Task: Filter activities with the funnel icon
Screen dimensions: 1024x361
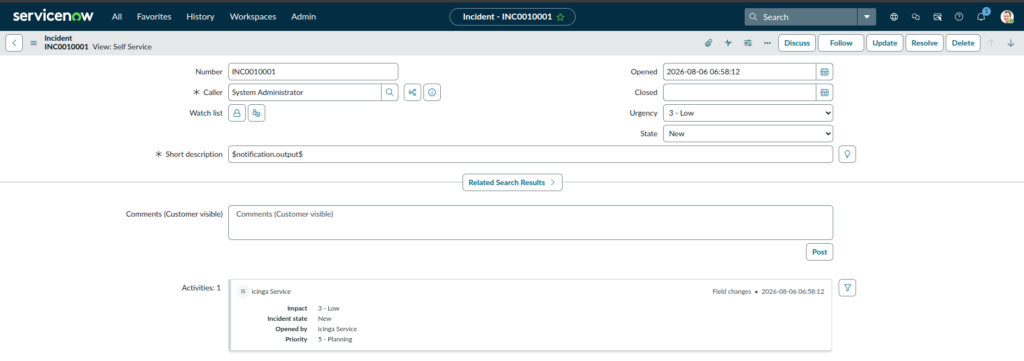Action: 847,287
